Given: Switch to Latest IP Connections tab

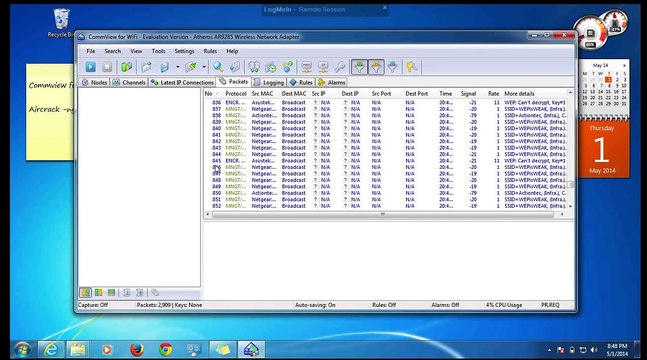Looking at the screenshot, I should click(x=182, y=82).
